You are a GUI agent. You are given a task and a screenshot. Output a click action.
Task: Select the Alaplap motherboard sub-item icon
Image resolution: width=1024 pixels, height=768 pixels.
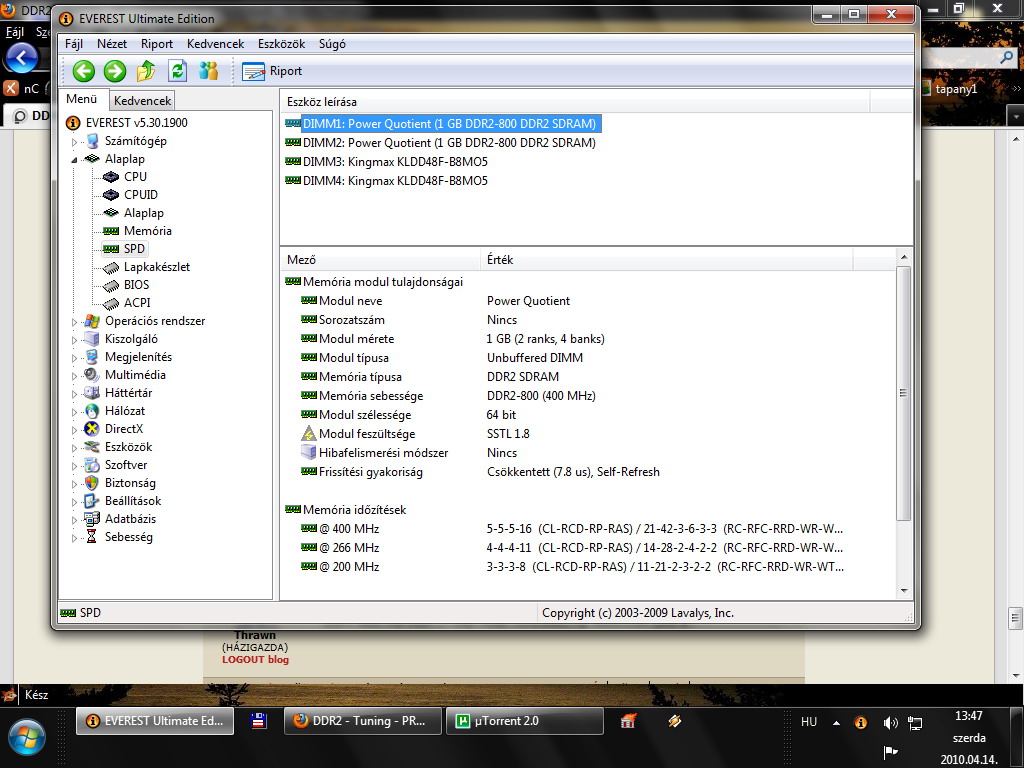[111, 213]
